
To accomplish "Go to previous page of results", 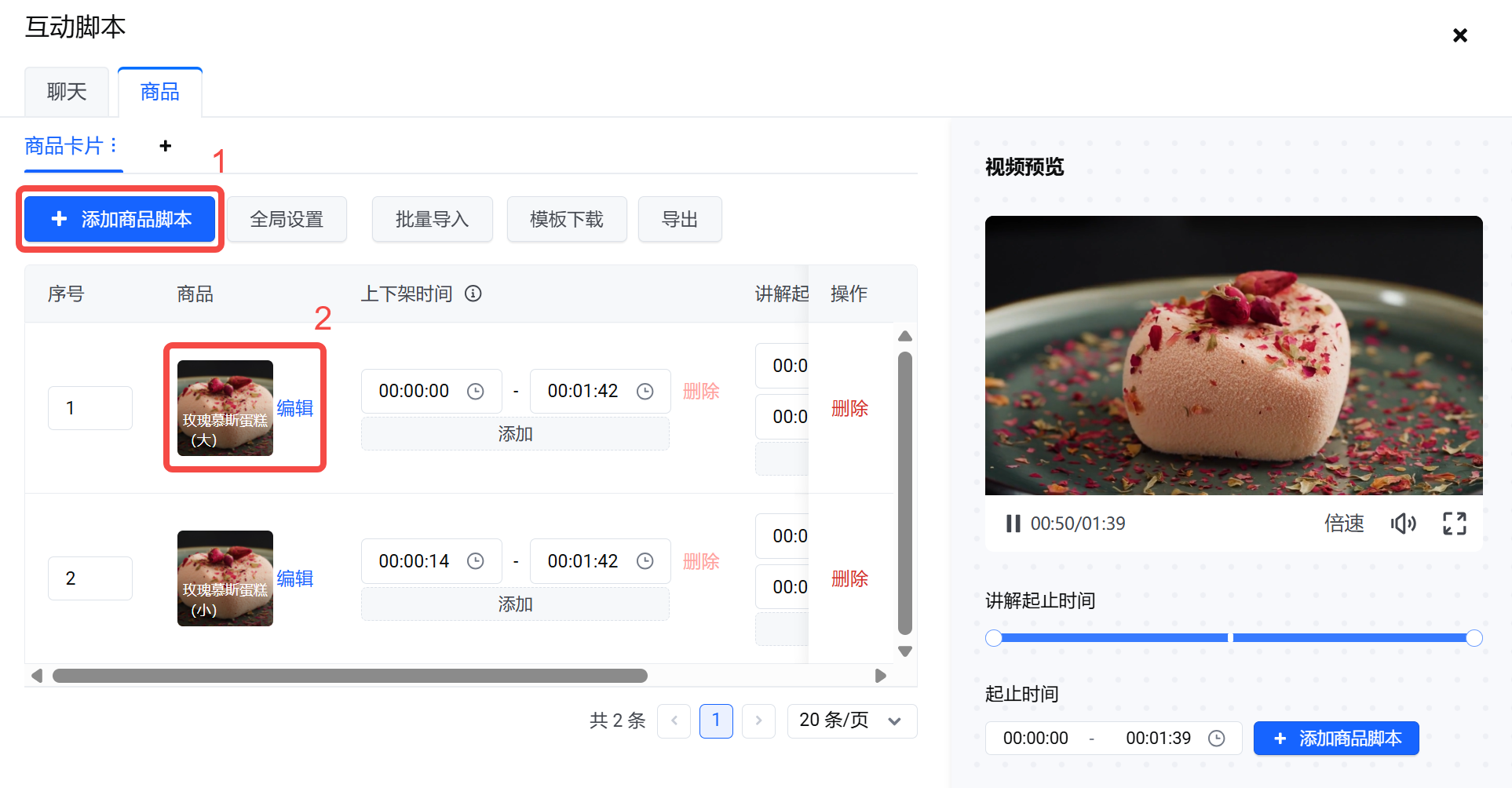I will coord(674,721).
